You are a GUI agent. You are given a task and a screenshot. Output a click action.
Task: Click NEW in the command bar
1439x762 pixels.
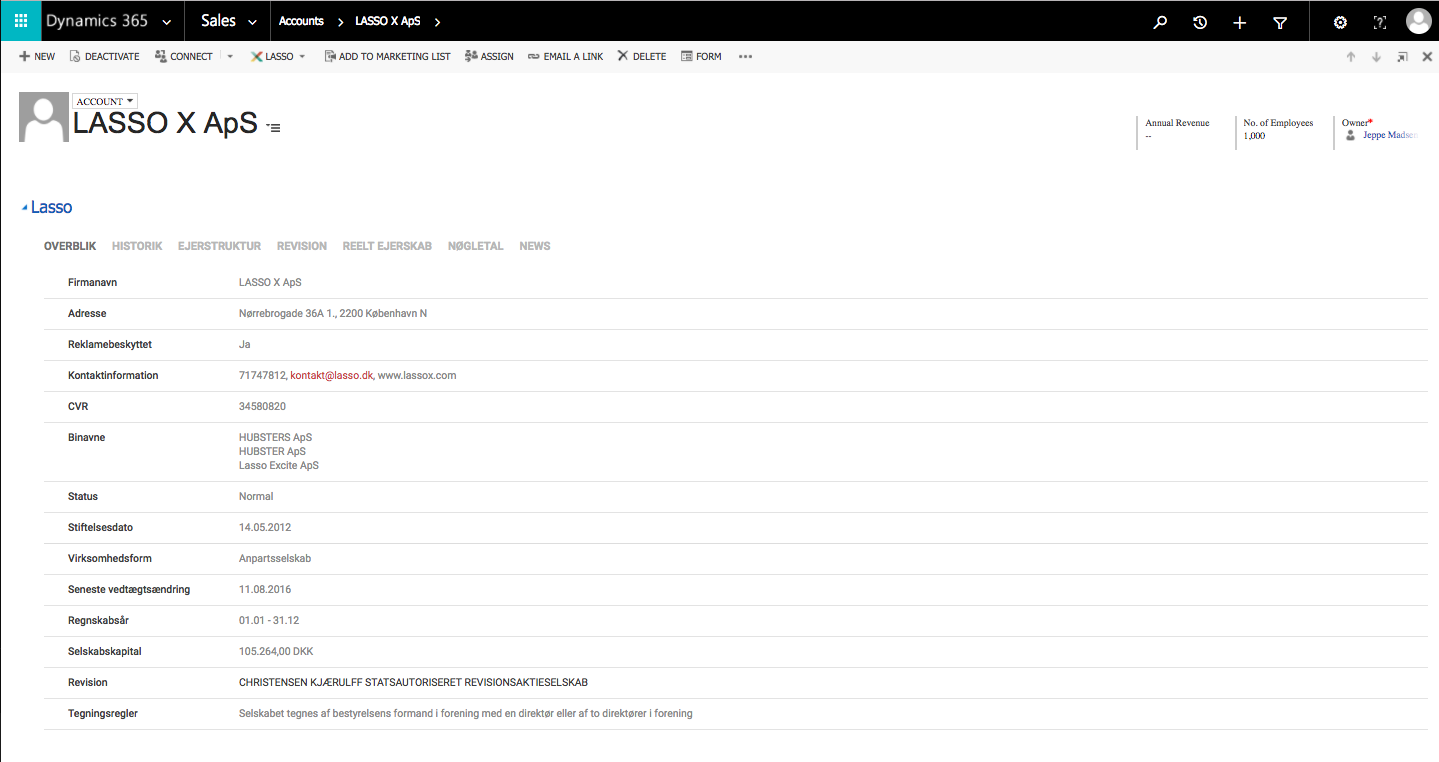click(37, 57)
